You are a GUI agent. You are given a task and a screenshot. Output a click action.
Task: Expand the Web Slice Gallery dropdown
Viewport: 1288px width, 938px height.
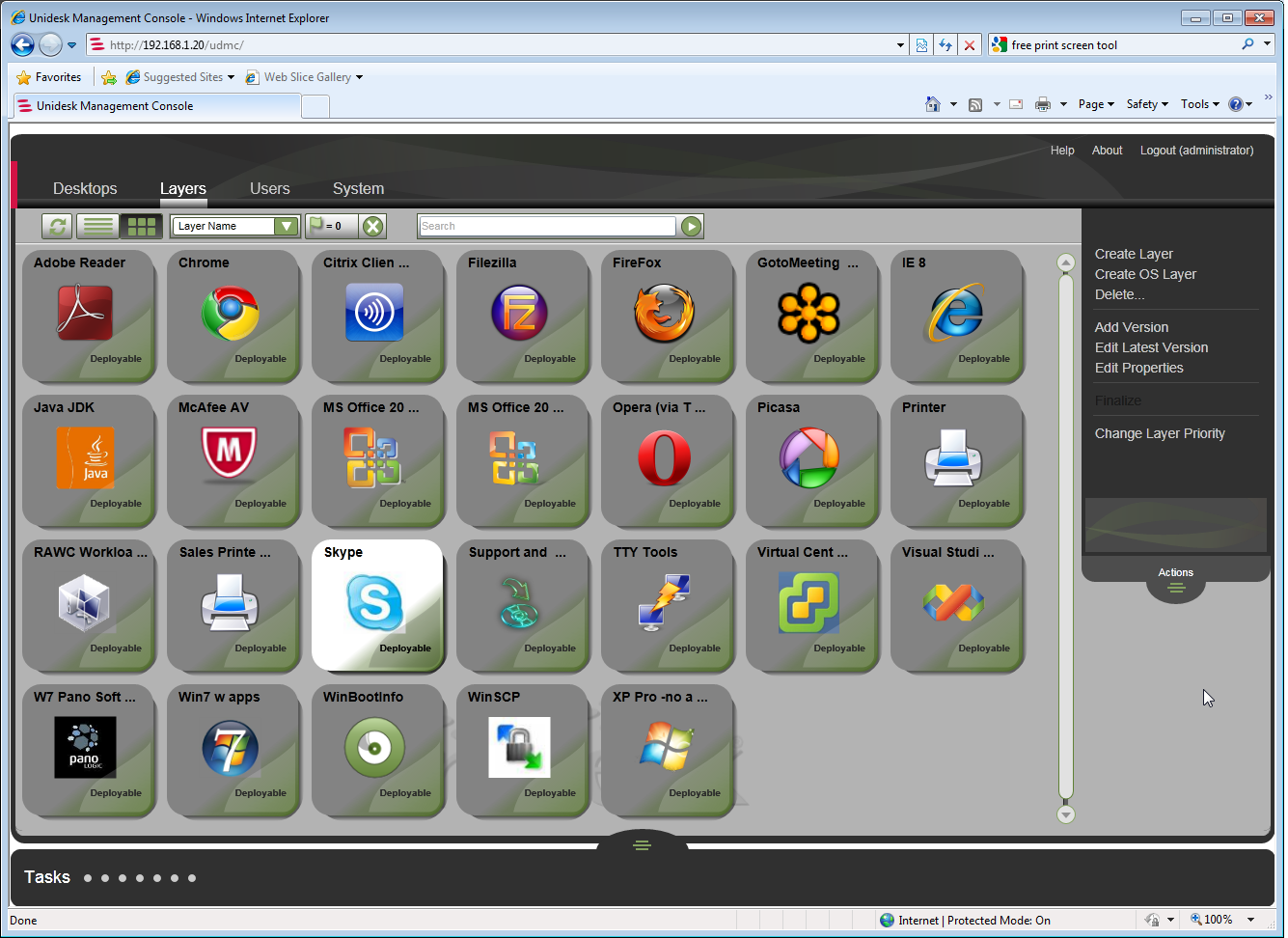(x=359, y=77)
